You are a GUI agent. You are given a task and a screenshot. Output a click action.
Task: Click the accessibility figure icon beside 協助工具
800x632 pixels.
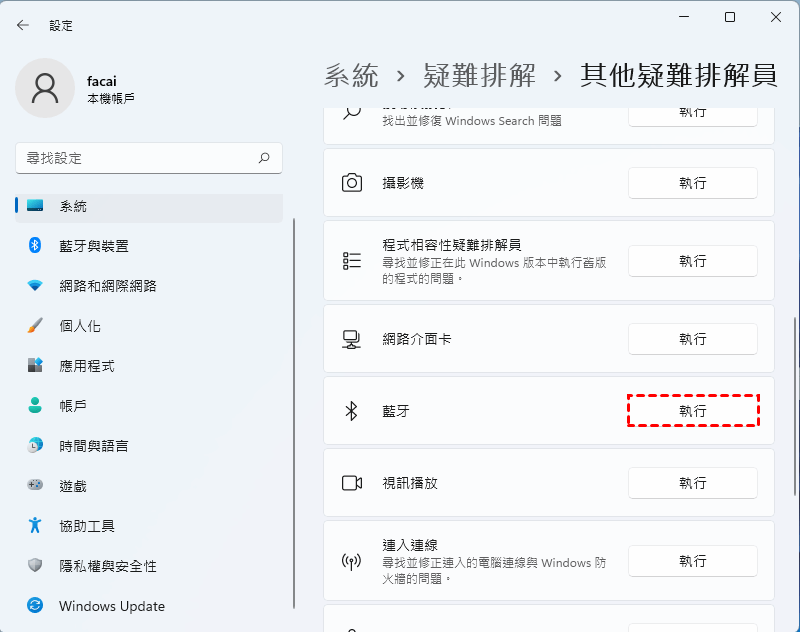pos(35,525)
